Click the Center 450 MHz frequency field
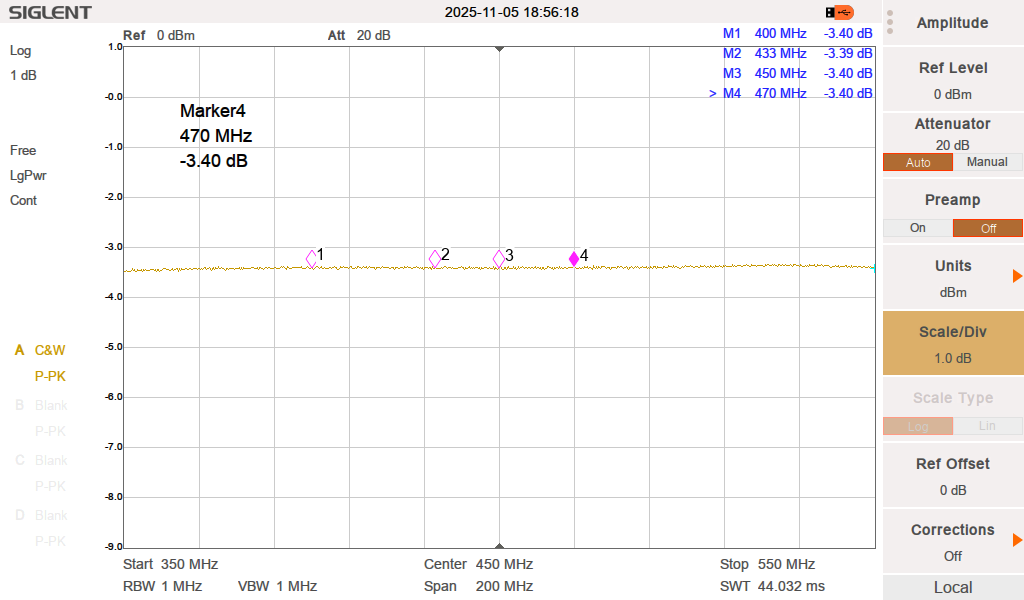Screen dimensions: 1024x600 click(478, 564)
